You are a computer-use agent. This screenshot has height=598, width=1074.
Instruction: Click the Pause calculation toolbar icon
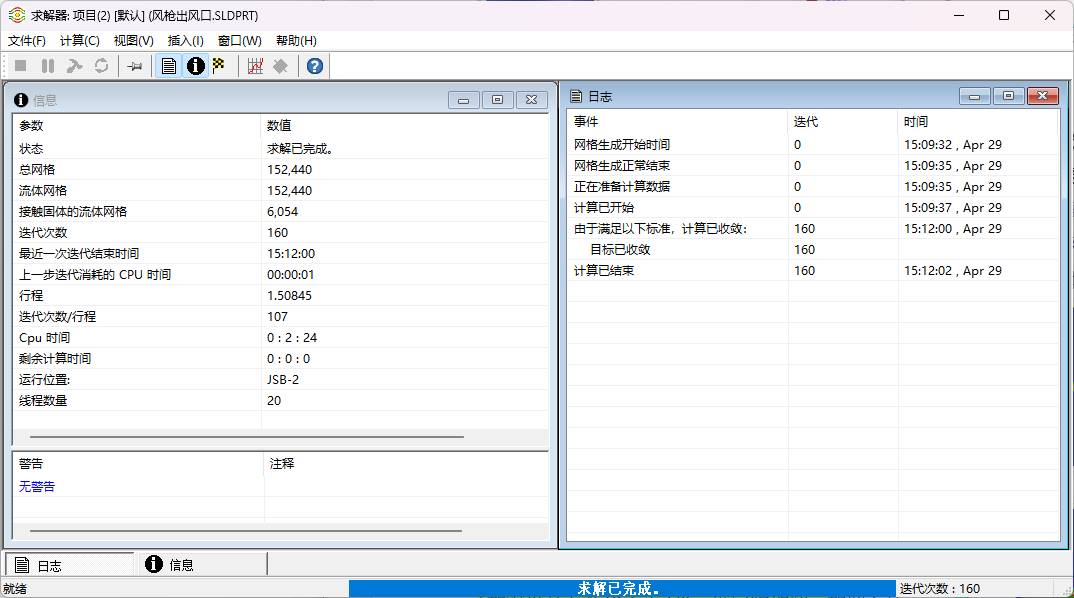tap(47, 66)
